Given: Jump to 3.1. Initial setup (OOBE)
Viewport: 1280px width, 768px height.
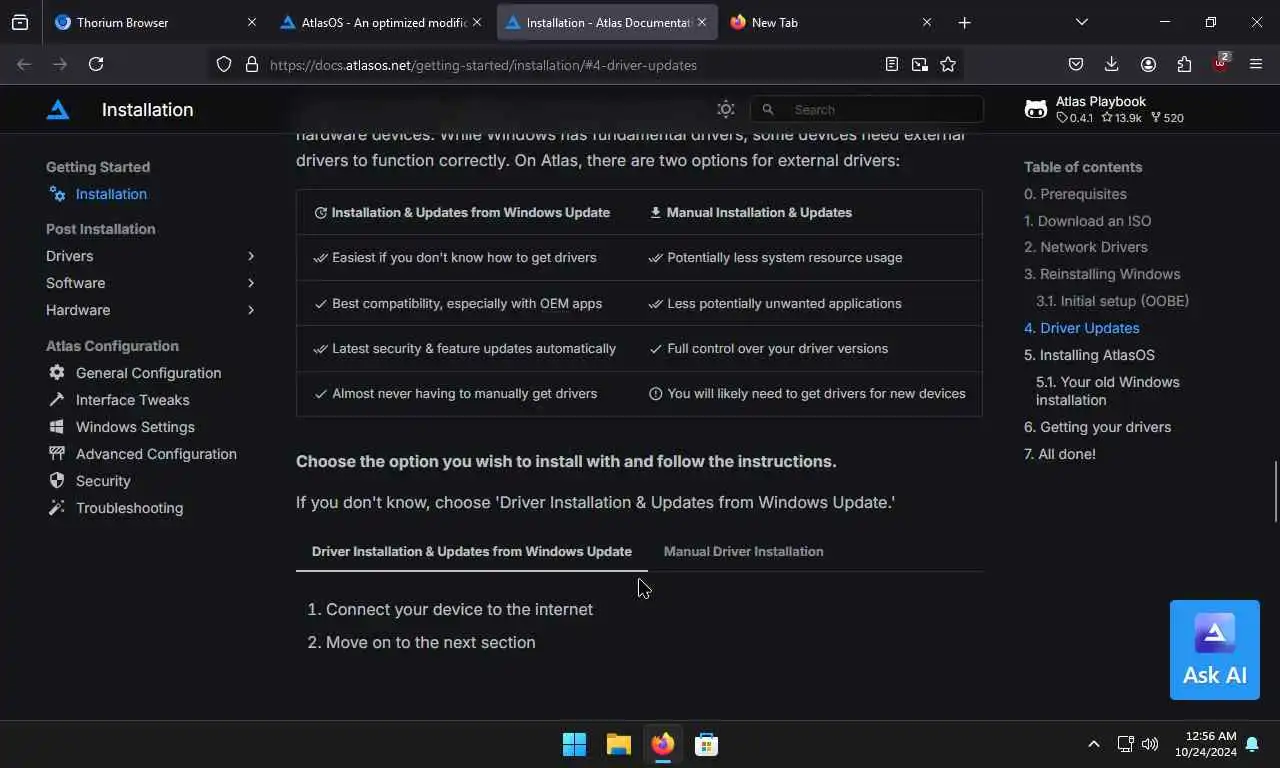Looking at the screenshot, I should click(1112, 301).
